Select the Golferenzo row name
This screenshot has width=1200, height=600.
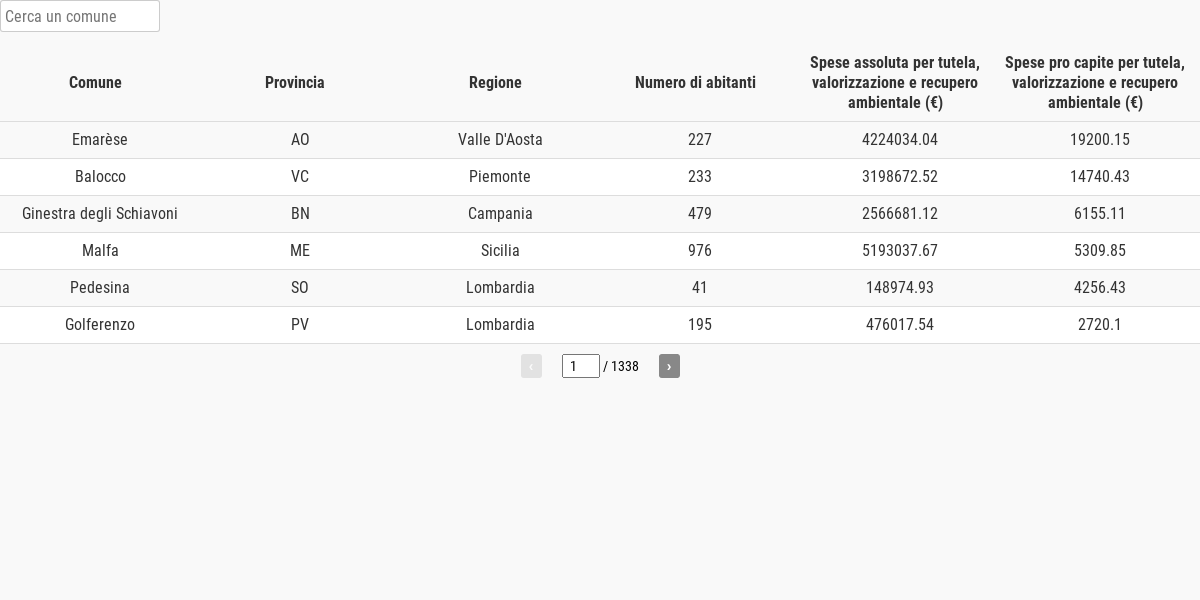click(x=100, y=325)
